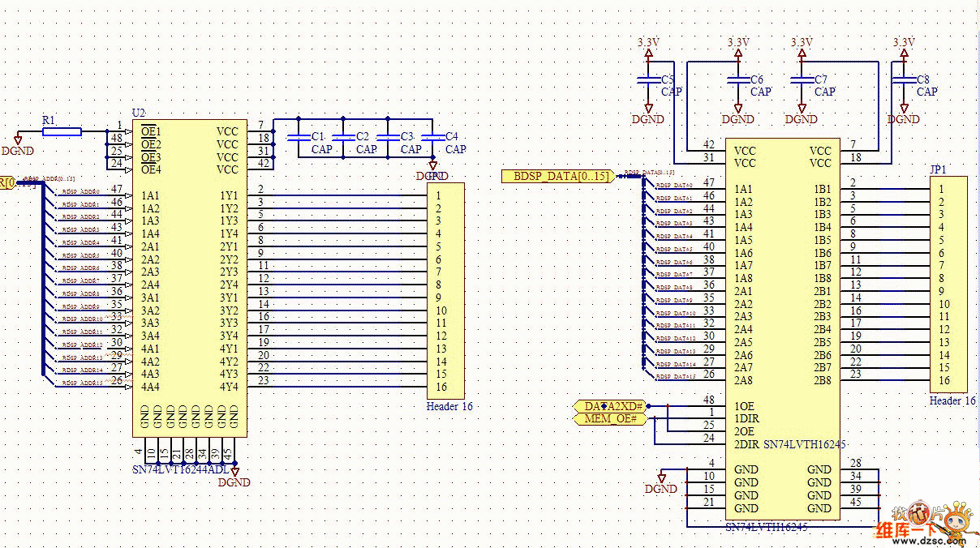Click the DA_A2XD# port symbol
Image resolution: width=980 pixels, height=548 pixels.
click(614, 406)
